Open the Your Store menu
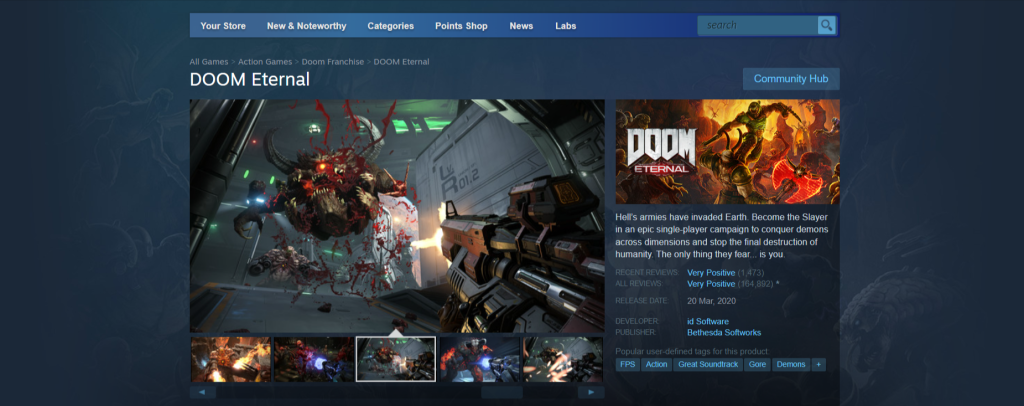The image size is (1024, 406). coord(224,26)
